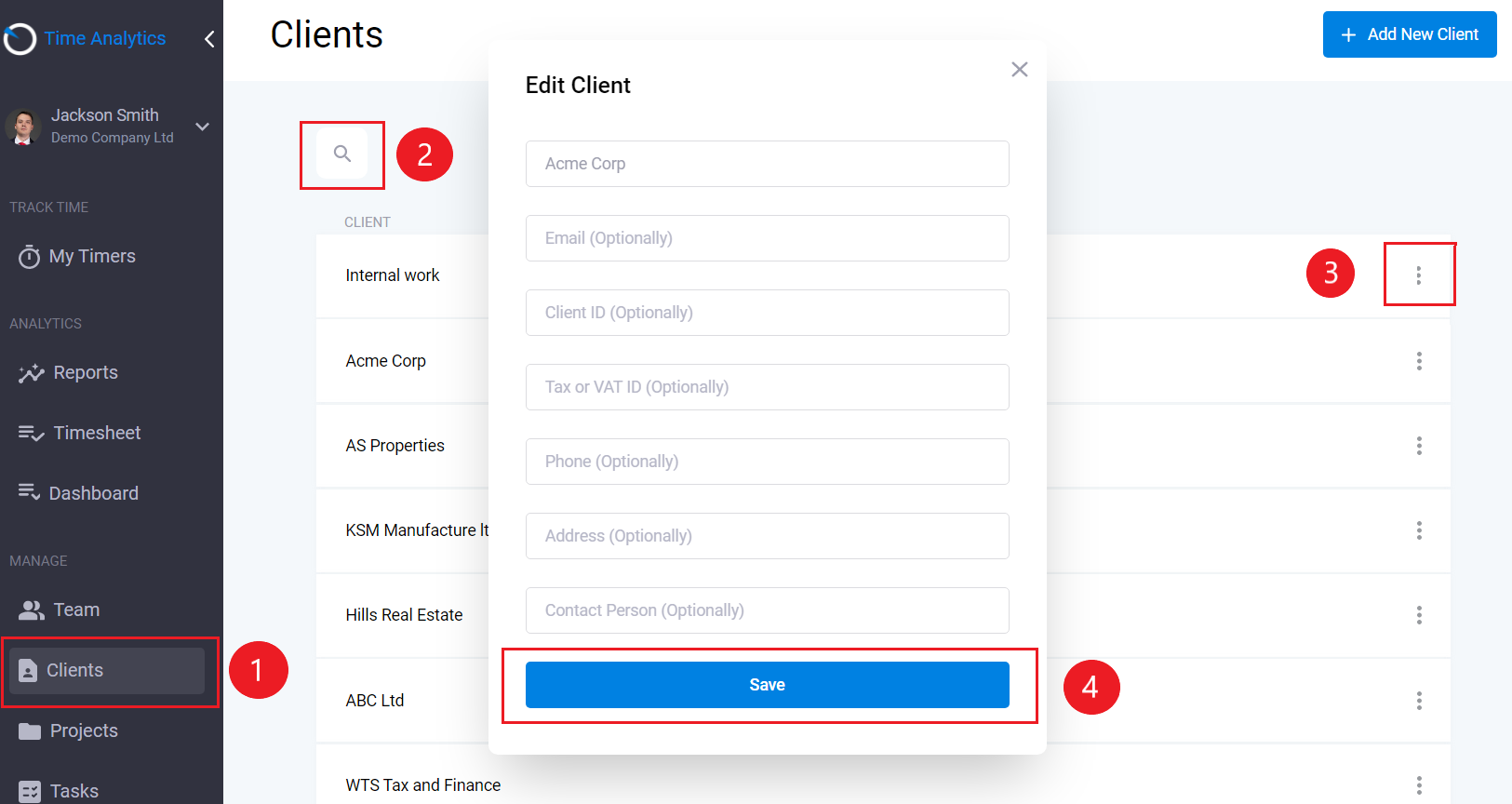Open the Dashboard icon in sidebar

(x=30, y=492)
